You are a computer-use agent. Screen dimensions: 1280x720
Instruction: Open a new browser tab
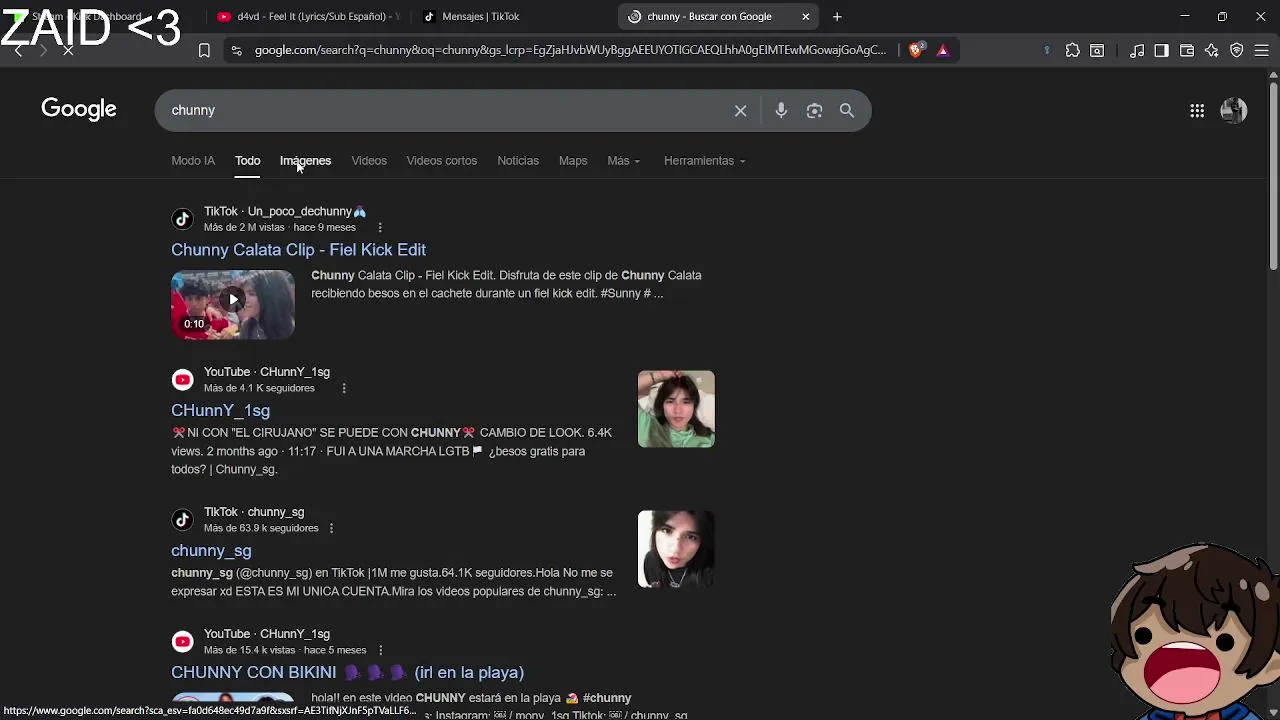point(837,16)
